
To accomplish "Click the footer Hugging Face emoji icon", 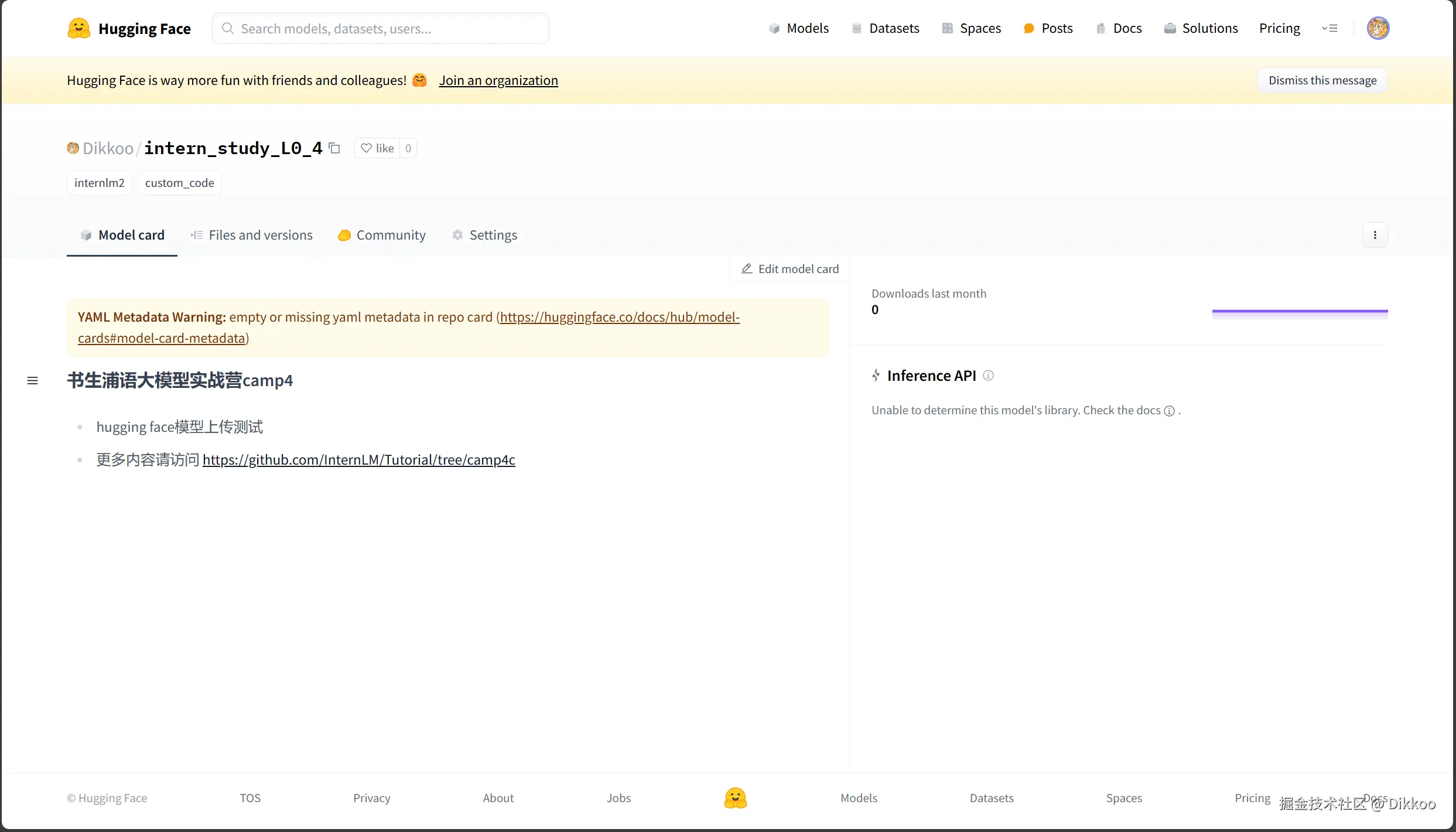I will pos(735,798).
